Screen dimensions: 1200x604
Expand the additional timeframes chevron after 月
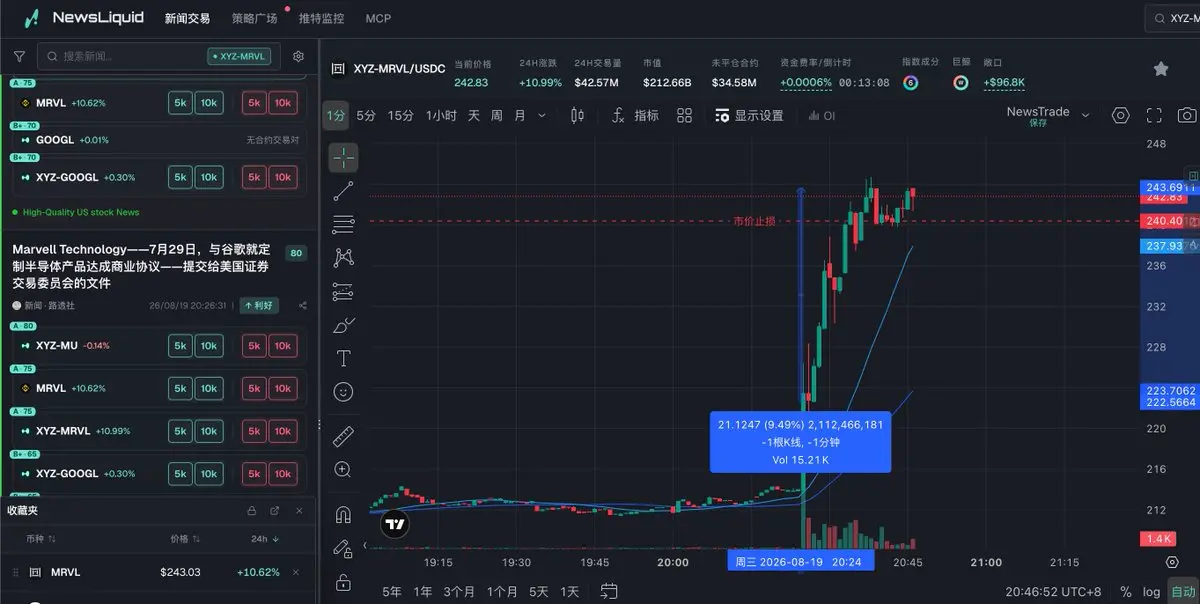pyautogui.click(x=542, y=116)
